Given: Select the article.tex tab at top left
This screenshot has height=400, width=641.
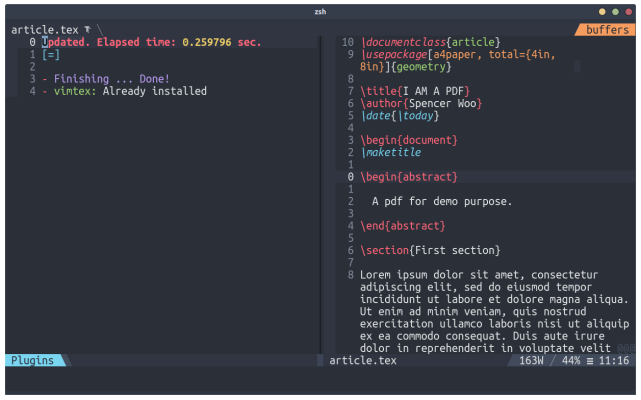Looking at the screenshot, I should [x=45, y=30].
